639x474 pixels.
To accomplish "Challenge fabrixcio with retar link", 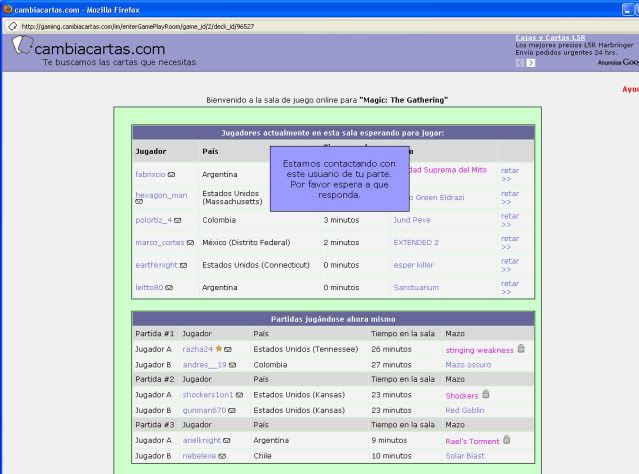I will coord(509,174).
